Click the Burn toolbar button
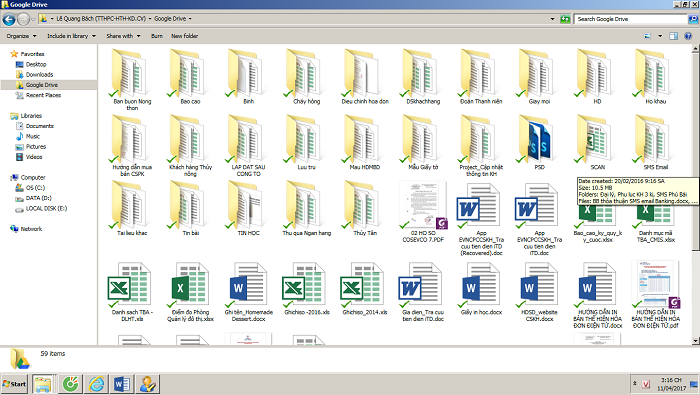 tap(157, 36)
